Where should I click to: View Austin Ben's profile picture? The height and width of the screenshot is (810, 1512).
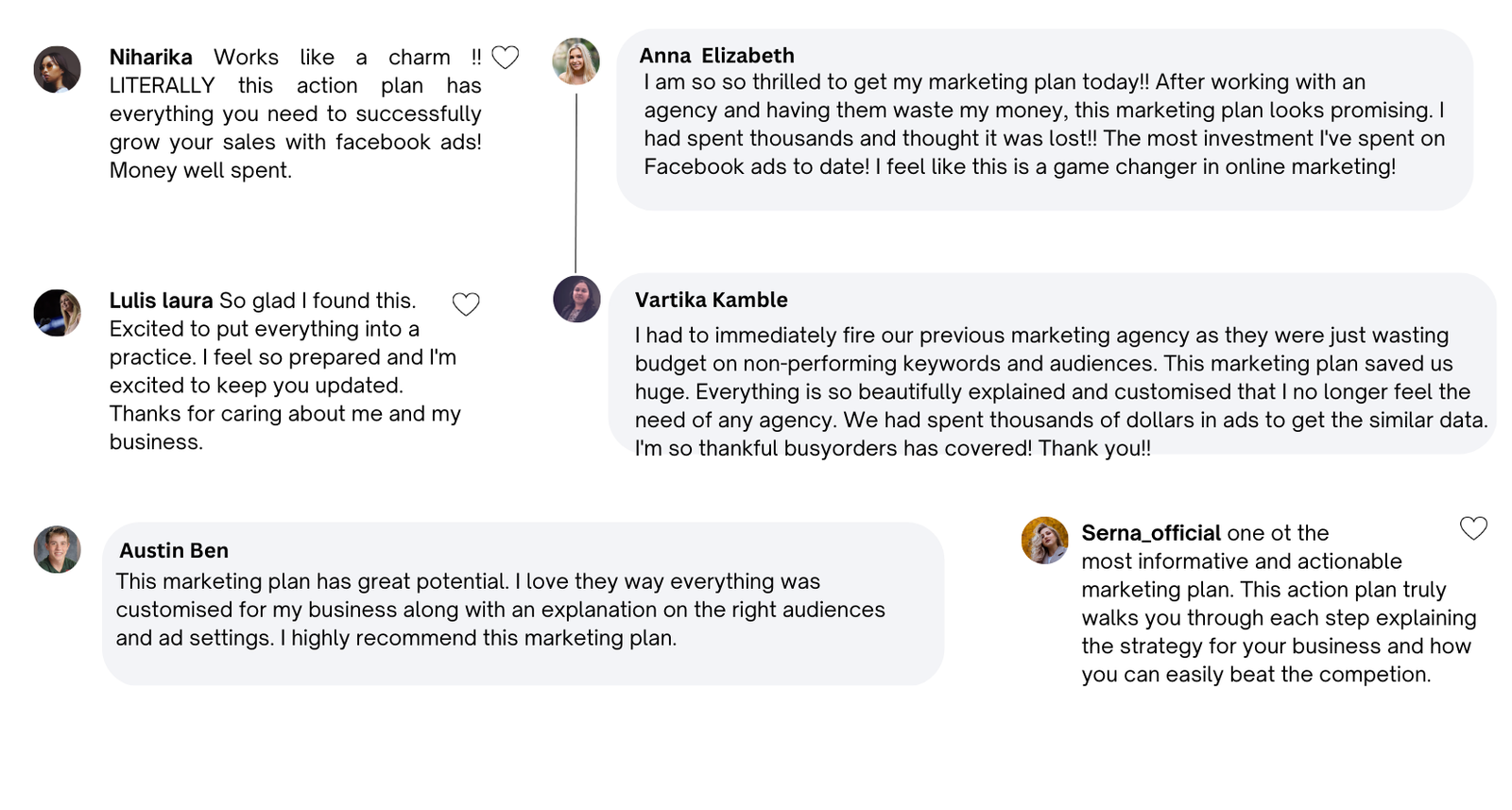pyautogui.click(x=57, y=549)
